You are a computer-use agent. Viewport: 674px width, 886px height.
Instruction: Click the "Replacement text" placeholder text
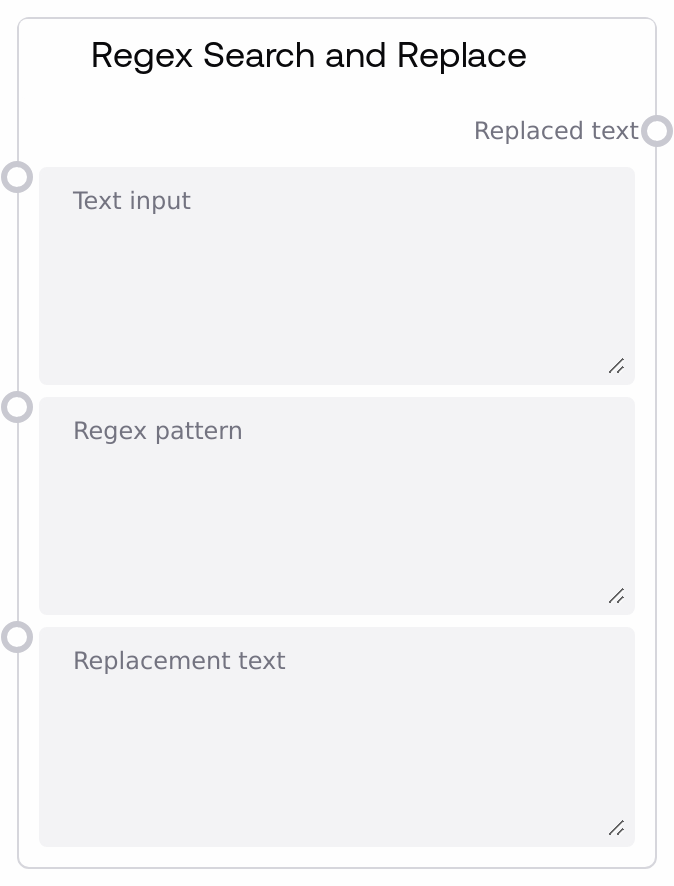[179, 661]
